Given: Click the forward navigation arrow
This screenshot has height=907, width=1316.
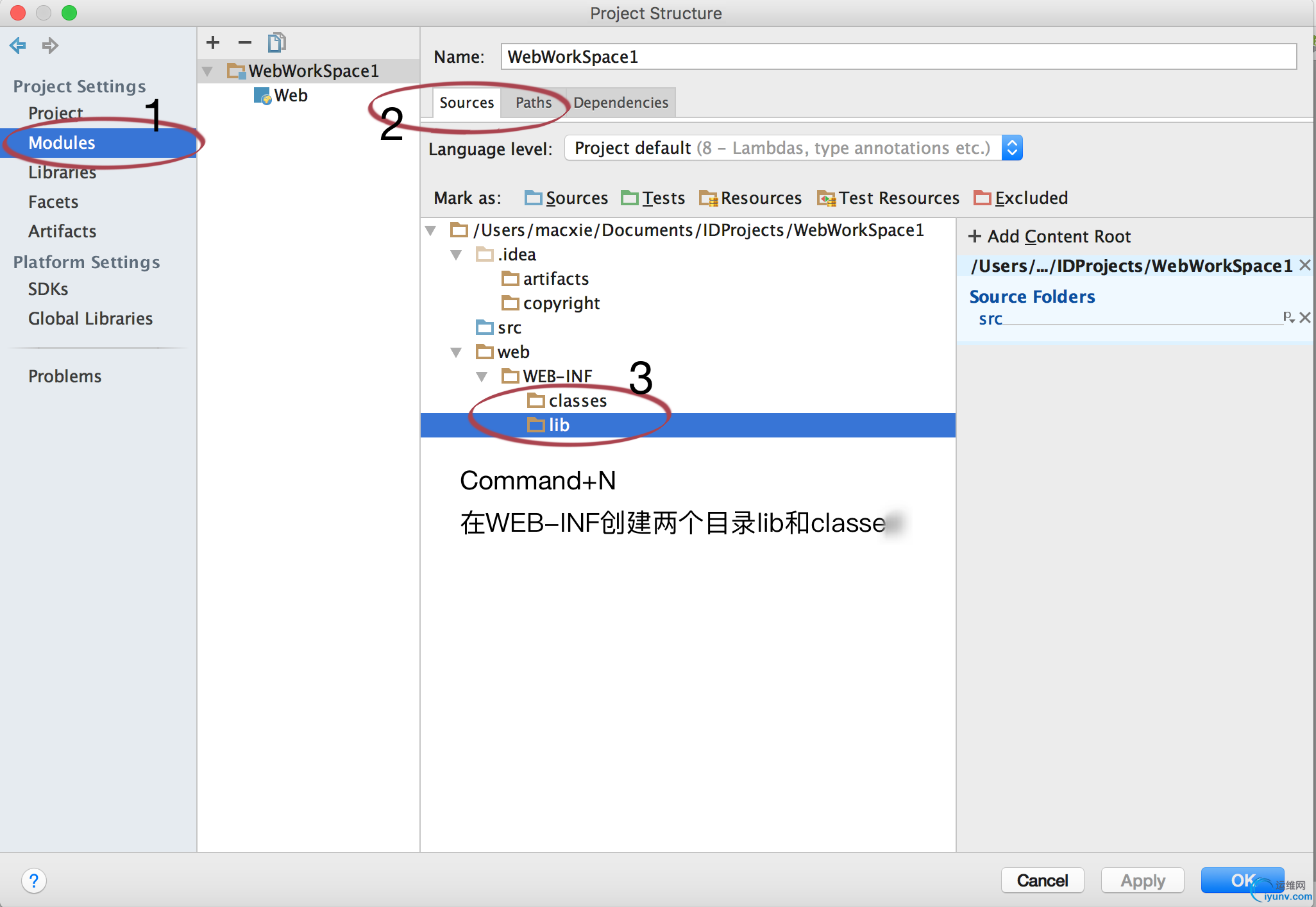Looking at the screenshot, I should [50, 46].
